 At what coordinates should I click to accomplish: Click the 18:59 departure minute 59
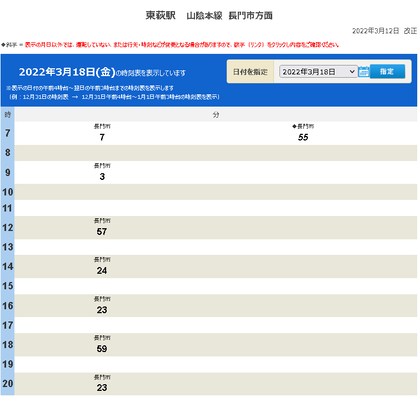click(102, 349)
